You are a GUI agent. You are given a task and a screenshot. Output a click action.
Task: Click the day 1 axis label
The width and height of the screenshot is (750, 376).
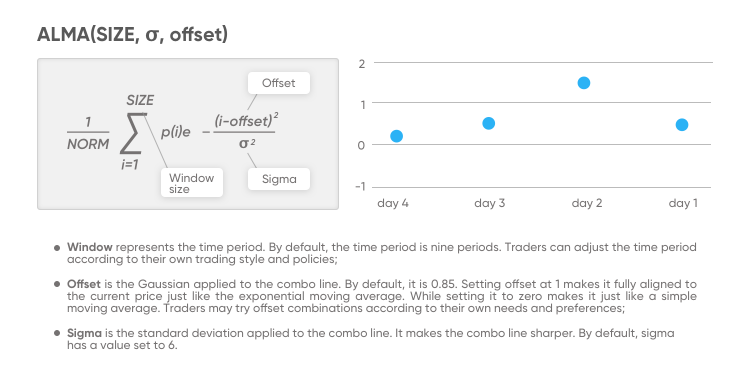pos(683,203)
